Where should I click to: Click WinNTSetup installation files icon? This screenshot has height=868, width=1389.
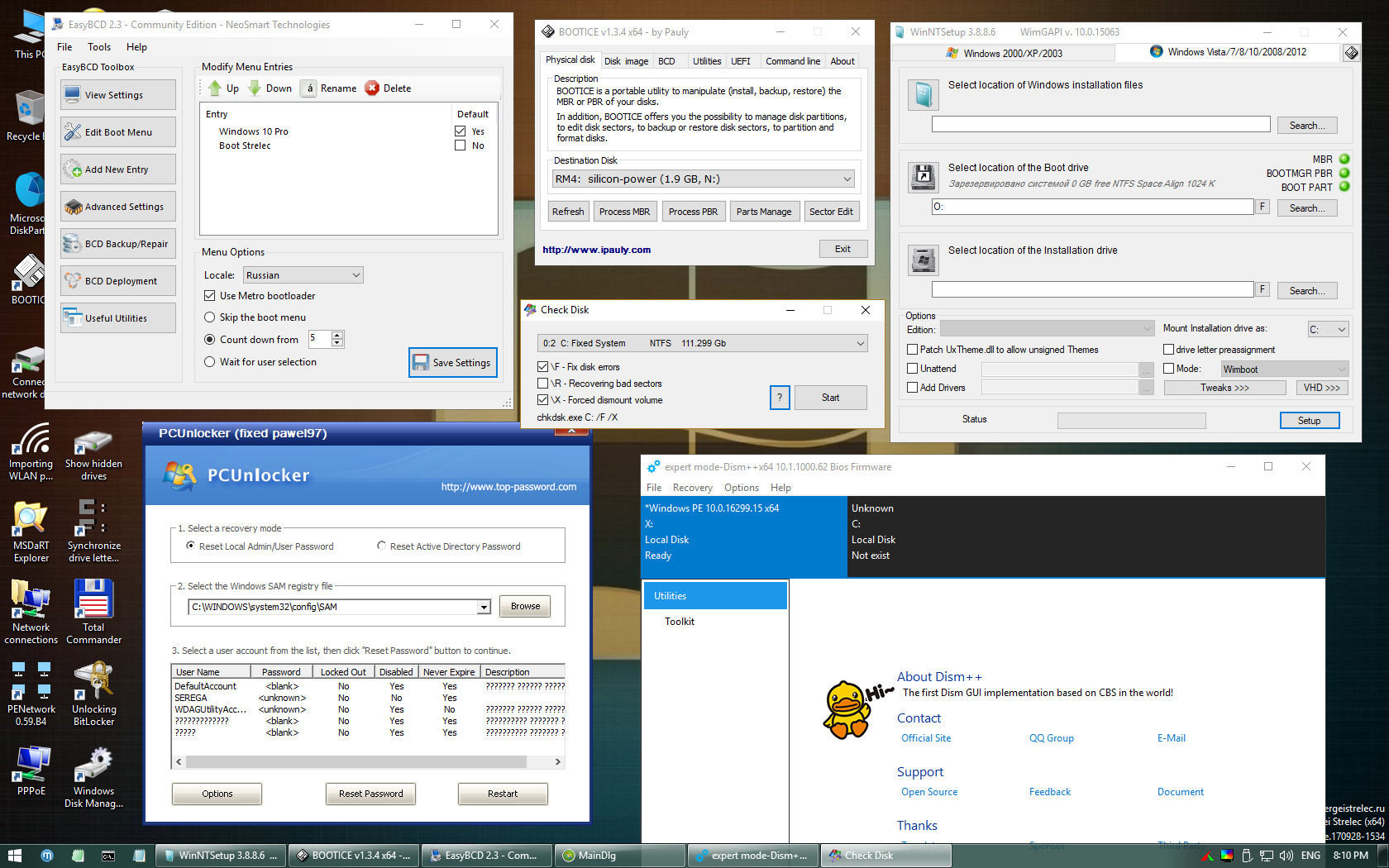923,94
